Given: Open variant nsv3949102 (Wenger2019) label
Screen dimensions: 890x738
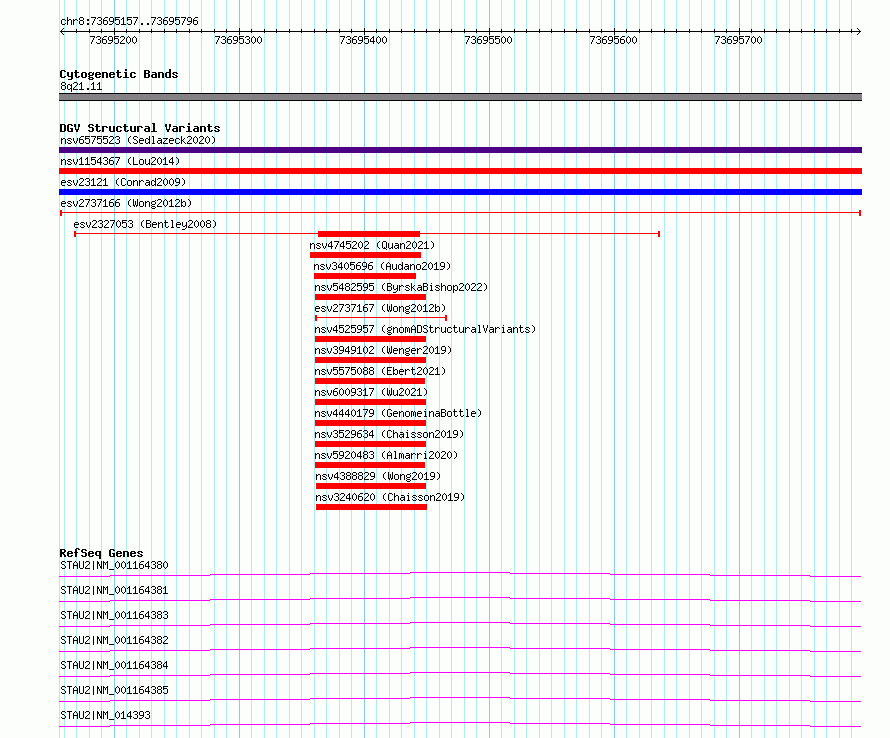Looking at the screenshot, I should pyautogui.click(x=383, y=350).
